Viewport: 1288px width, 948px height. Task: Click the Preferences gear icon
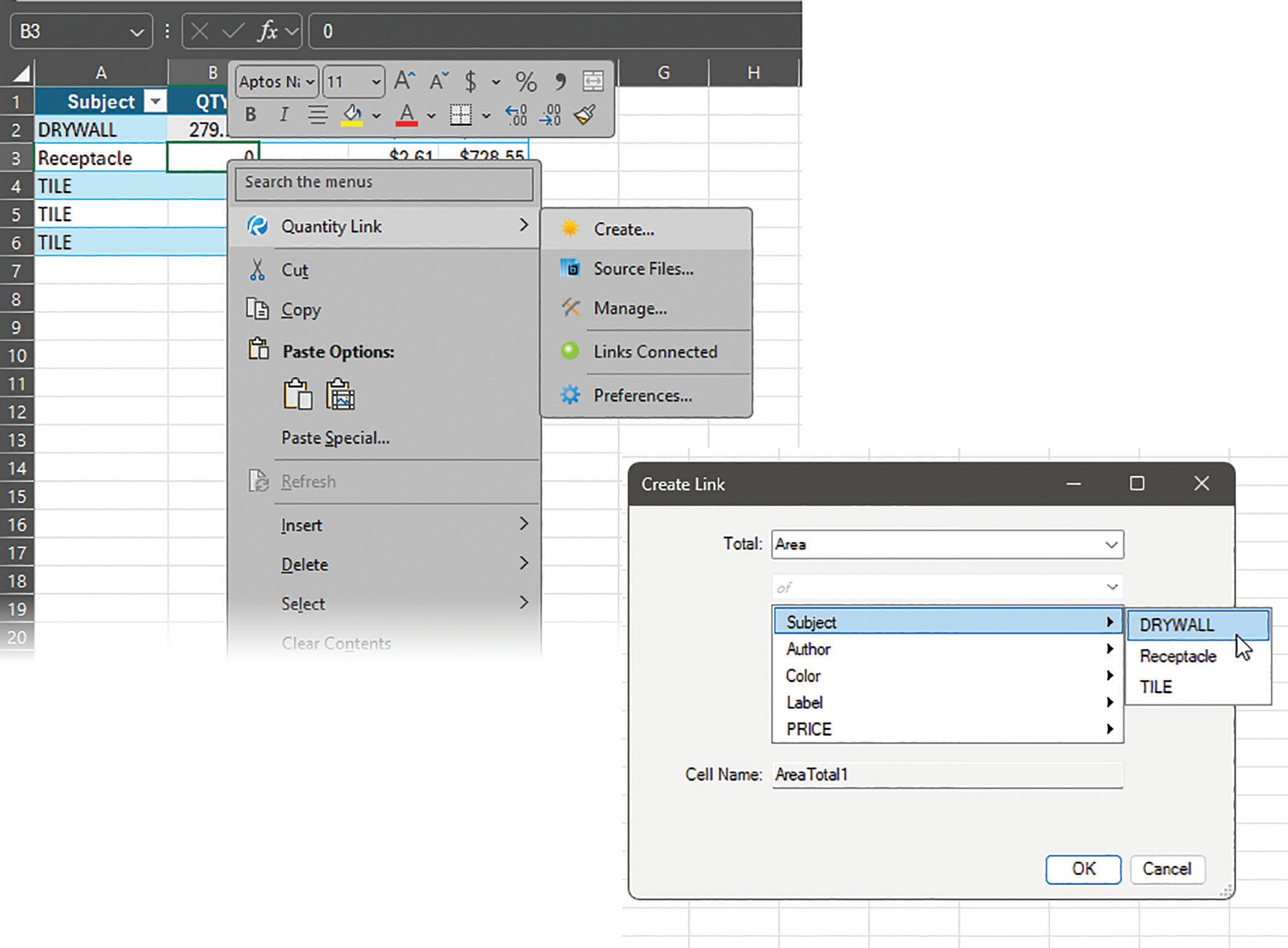(x=570, y=395)
